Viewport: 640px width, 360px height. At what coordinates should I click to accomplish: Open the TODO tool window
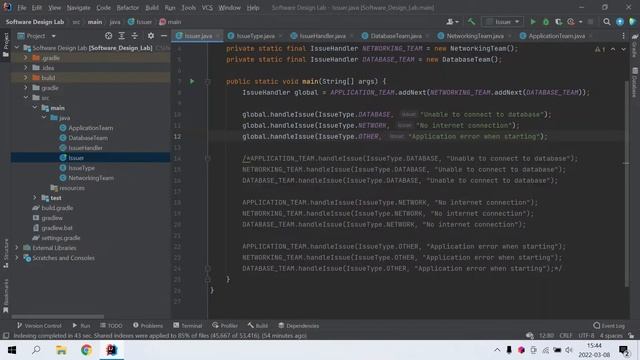coord(111,326)
